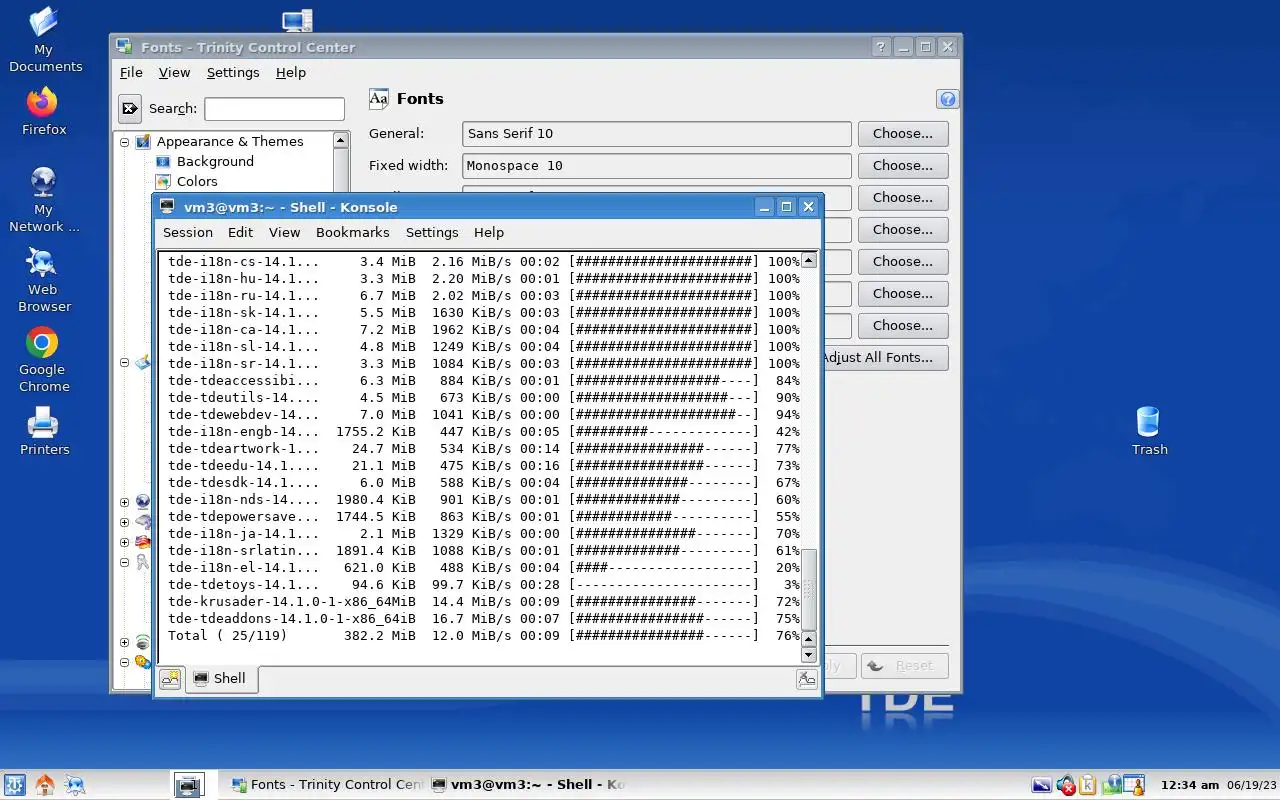Open the Trash desktop icon
The height and width of the screenshot is (800, 1280).
(x=1149, y=431)
